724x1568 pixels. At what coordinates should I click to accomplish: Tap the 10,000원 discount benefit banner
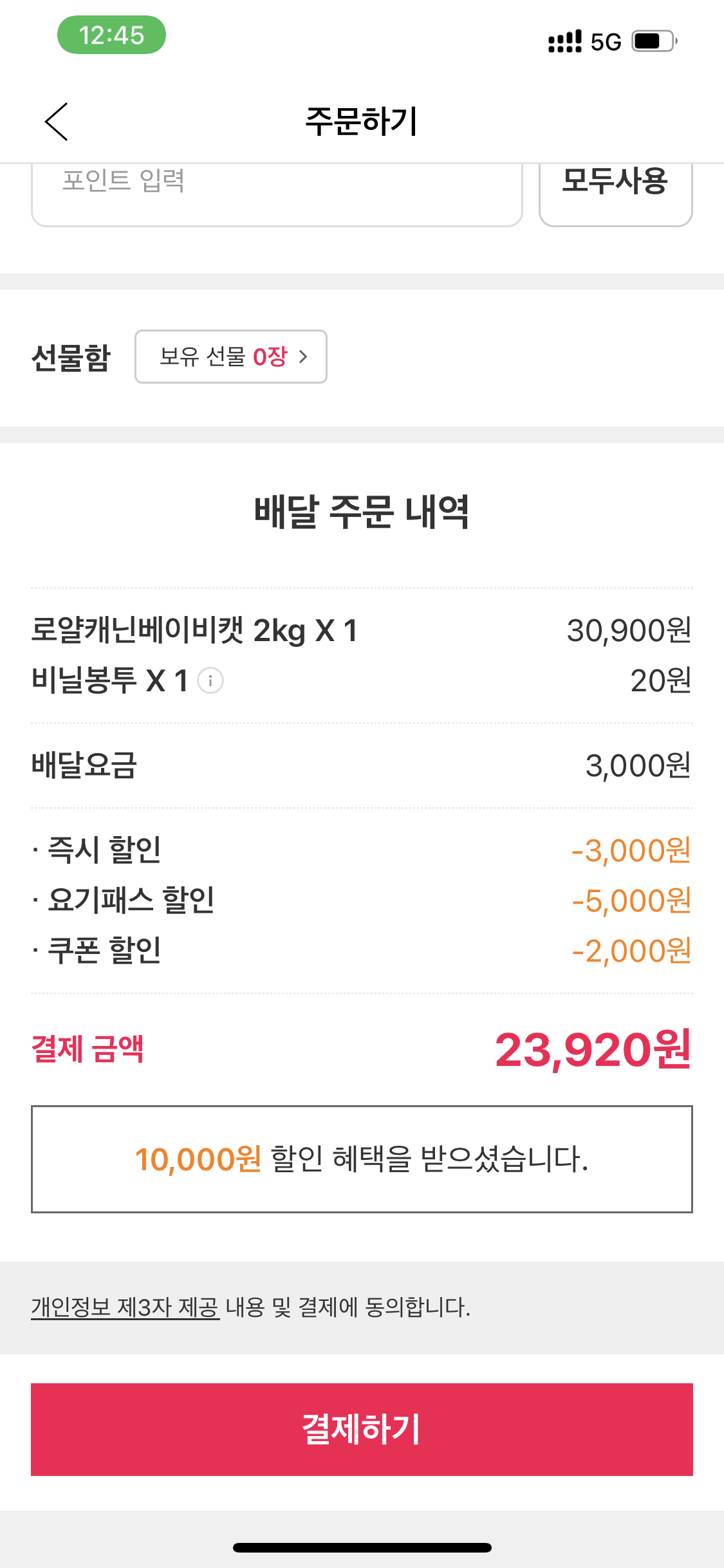click(362, 1159)
